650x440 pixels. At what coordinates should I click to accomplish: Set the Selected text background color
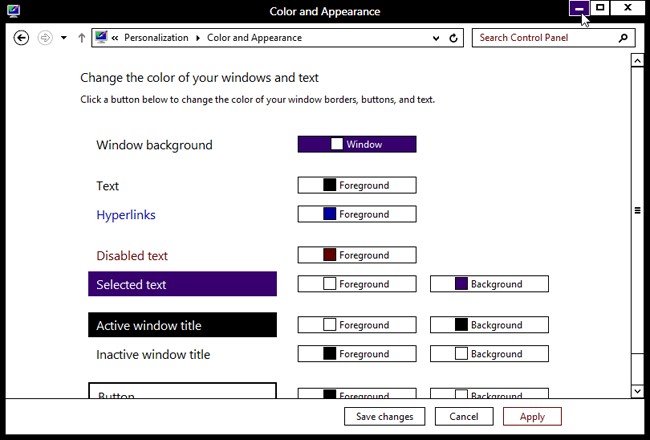(489, 284)
